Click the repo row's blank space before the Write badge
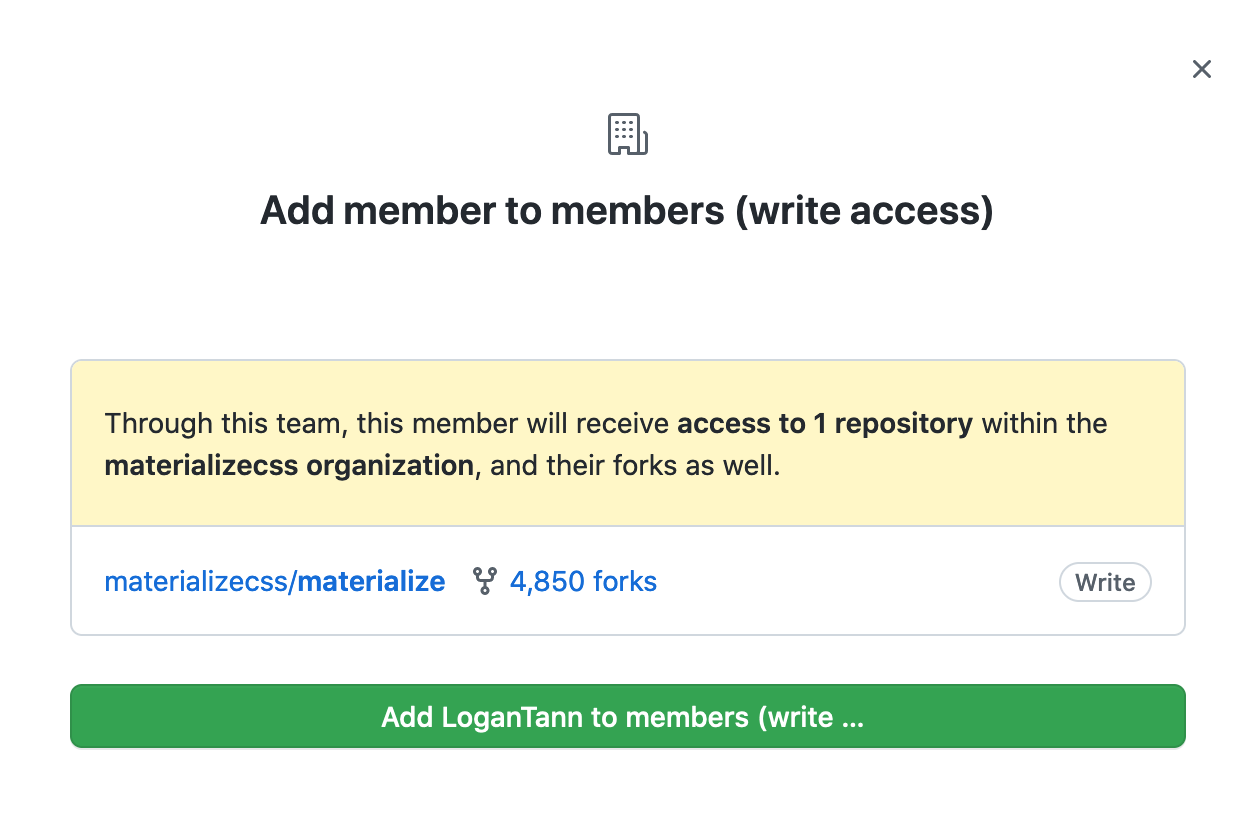The image size is (1250, 820). pyautogui.click(x=860, y=581)
